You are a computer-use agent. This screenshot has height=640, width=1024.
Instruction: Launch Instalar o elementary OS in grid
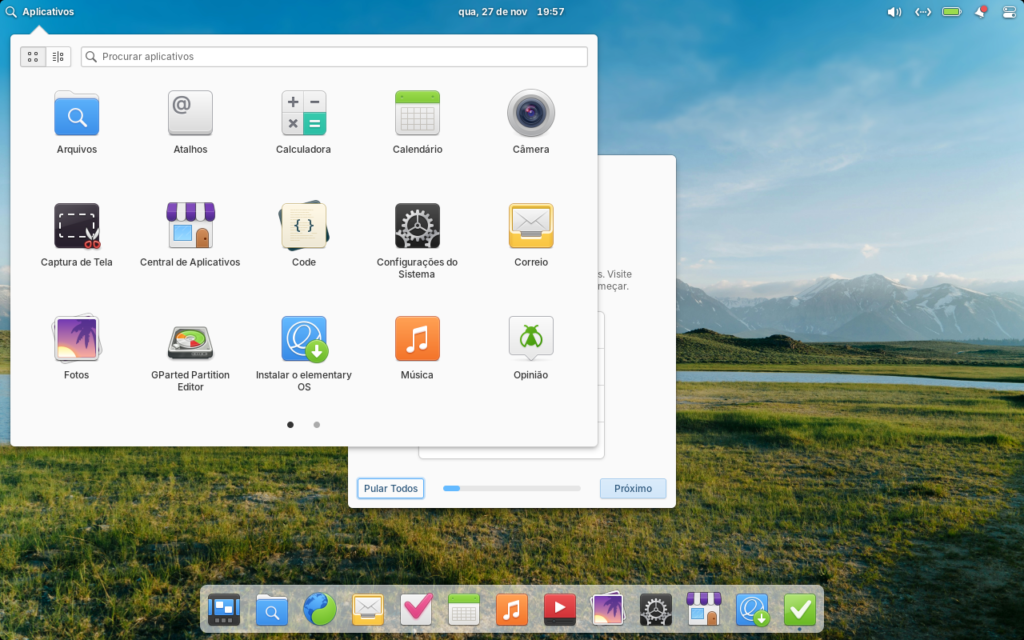[304, 354]
